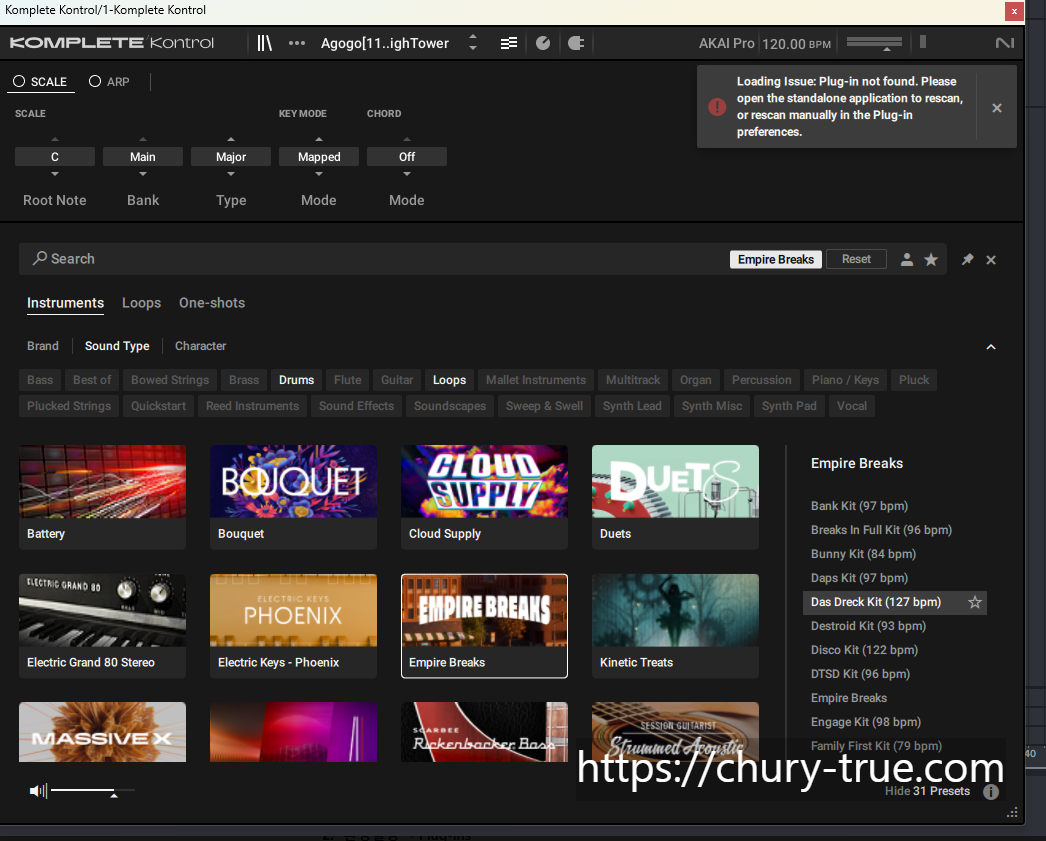The image size is (1046, 841).
Task: Select the Brand filter tab
Action: (43, 346)
